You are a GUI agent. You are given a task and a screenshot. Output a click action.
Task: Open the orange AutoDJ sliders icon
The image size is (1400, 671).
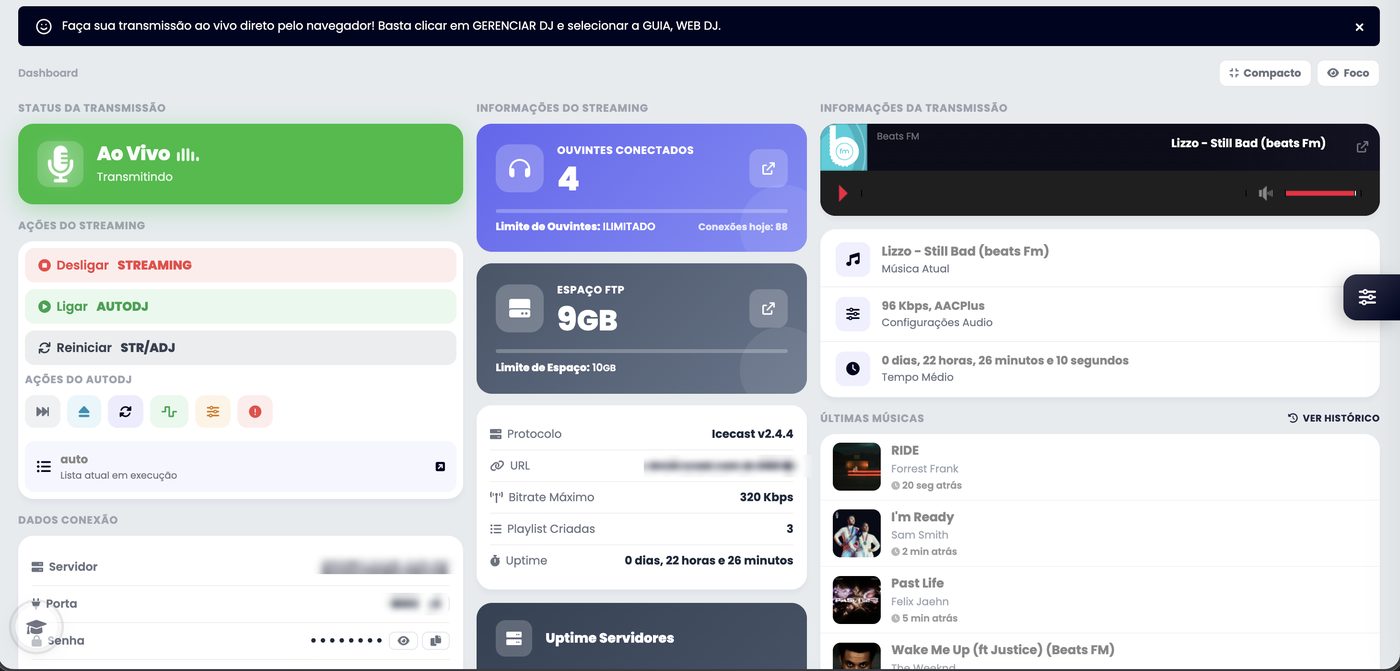pos(212,411)
